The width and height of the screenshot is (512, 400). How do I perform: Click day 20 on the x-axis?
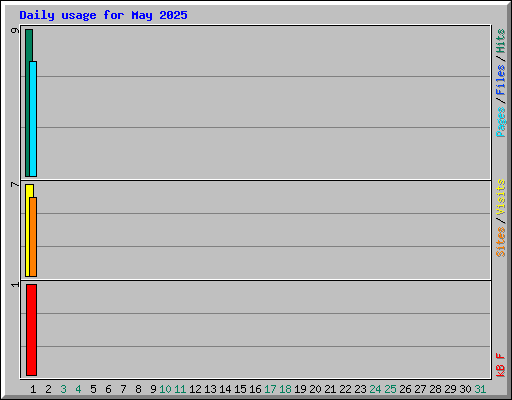(x=315, y=389)
